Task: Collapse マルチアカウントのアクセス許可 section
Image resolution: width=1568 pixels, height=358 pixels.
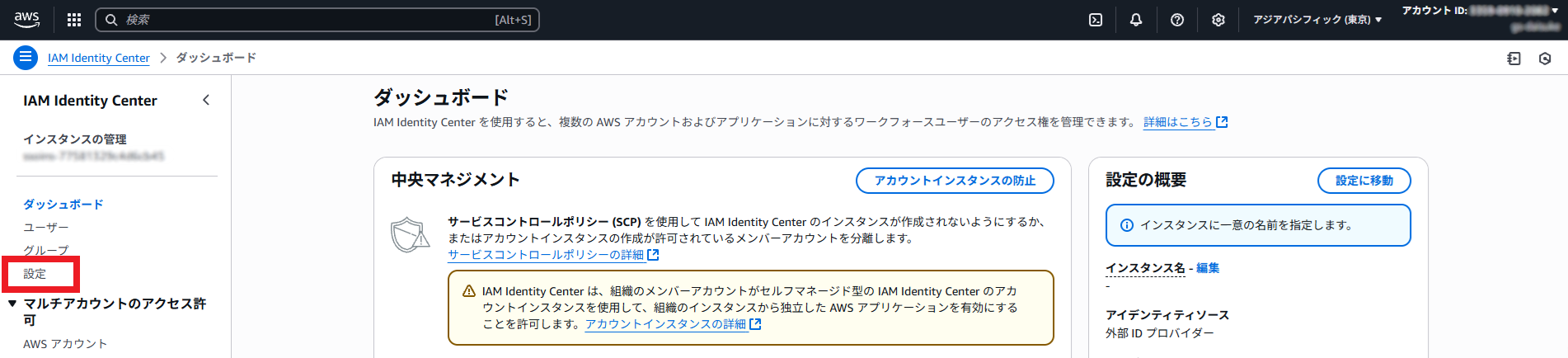Action: point(12,304)
